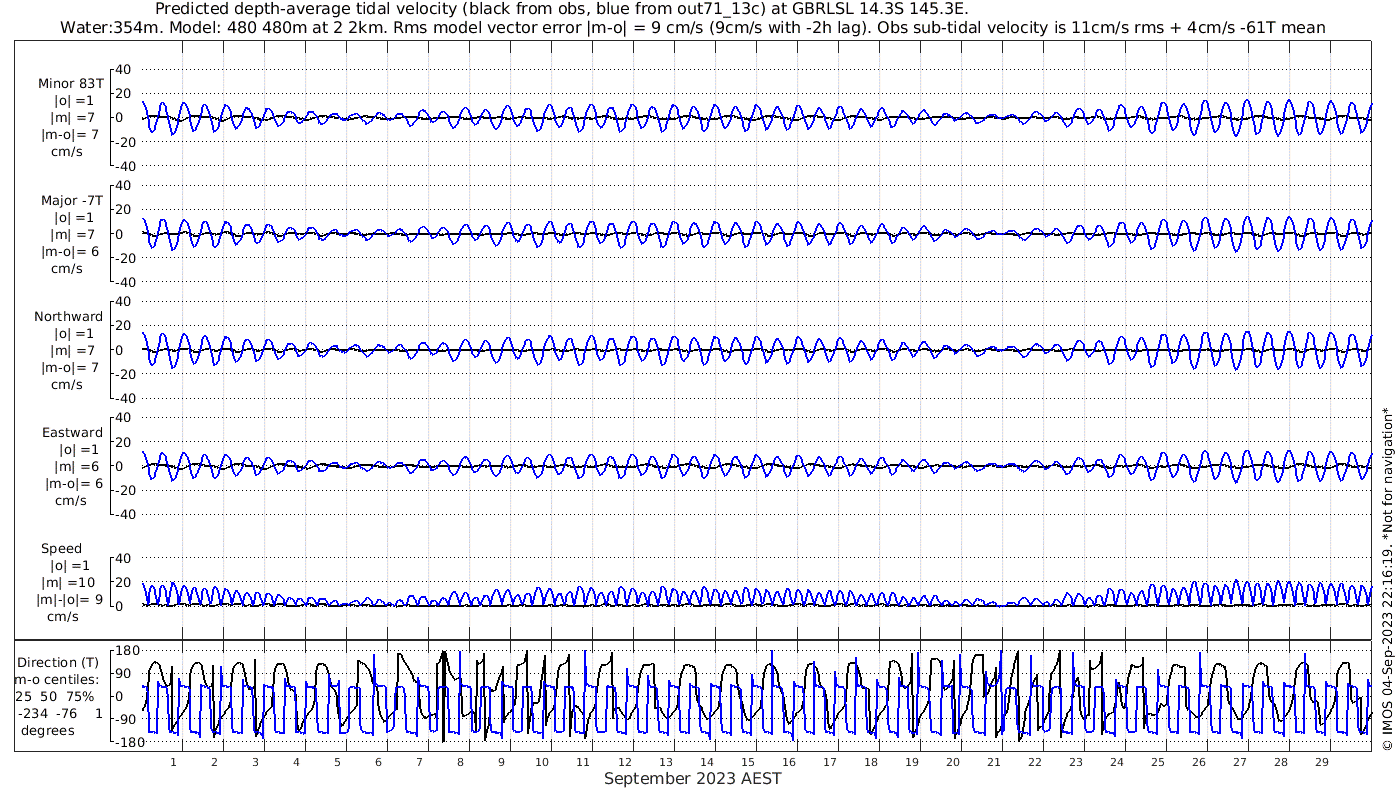Screen dimensions: 1400x800
Task: Select the 'Major -7T' panel label
Action: point(71,200)
